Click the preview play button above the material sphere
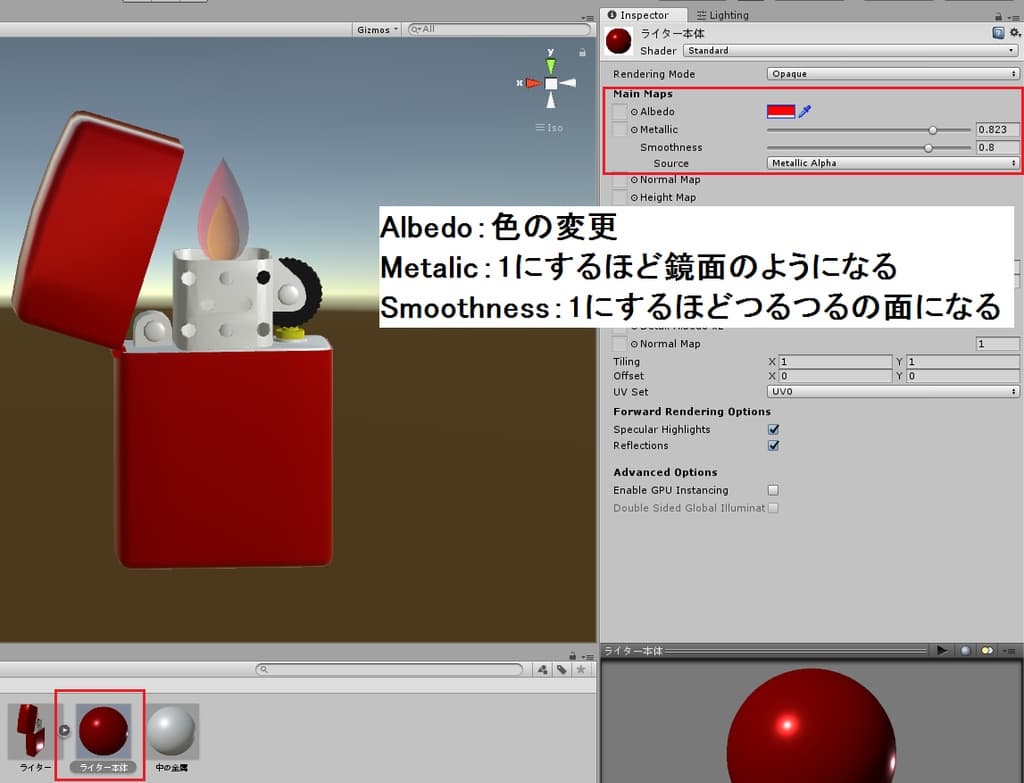This screenshot has width=1024, height=783. (941, 650)
